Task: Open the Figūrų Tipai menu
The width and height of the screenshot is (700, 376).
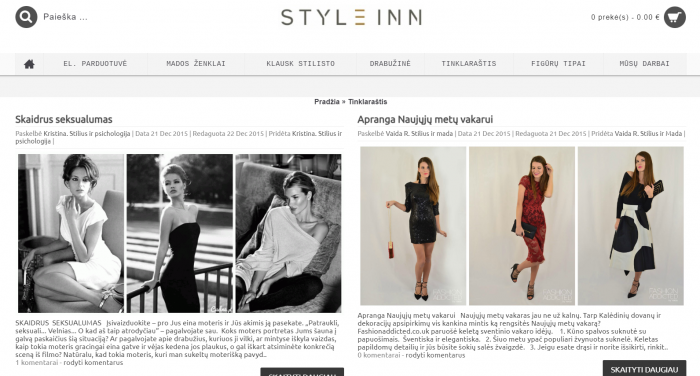Action: [x=558, y=64]
